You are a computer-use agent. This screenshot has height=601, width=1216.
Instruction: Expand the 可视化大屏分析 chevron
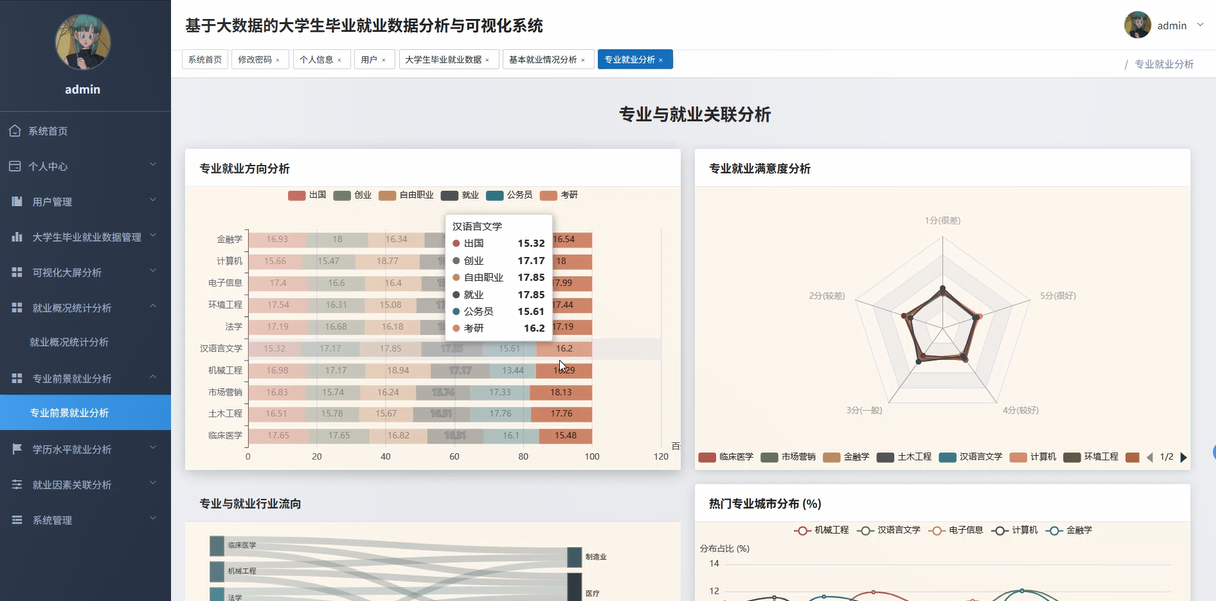click(153, 271)
